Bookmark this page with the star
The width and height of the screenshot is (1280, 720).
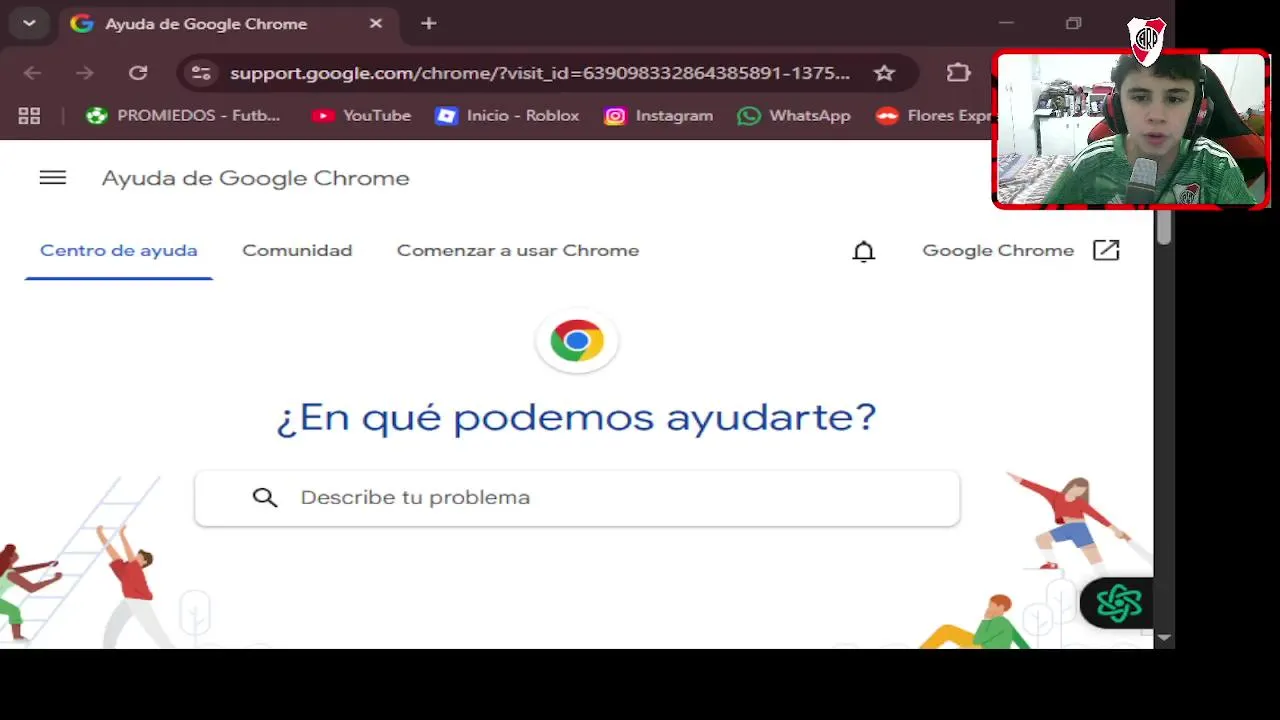[x=884, y=73]
